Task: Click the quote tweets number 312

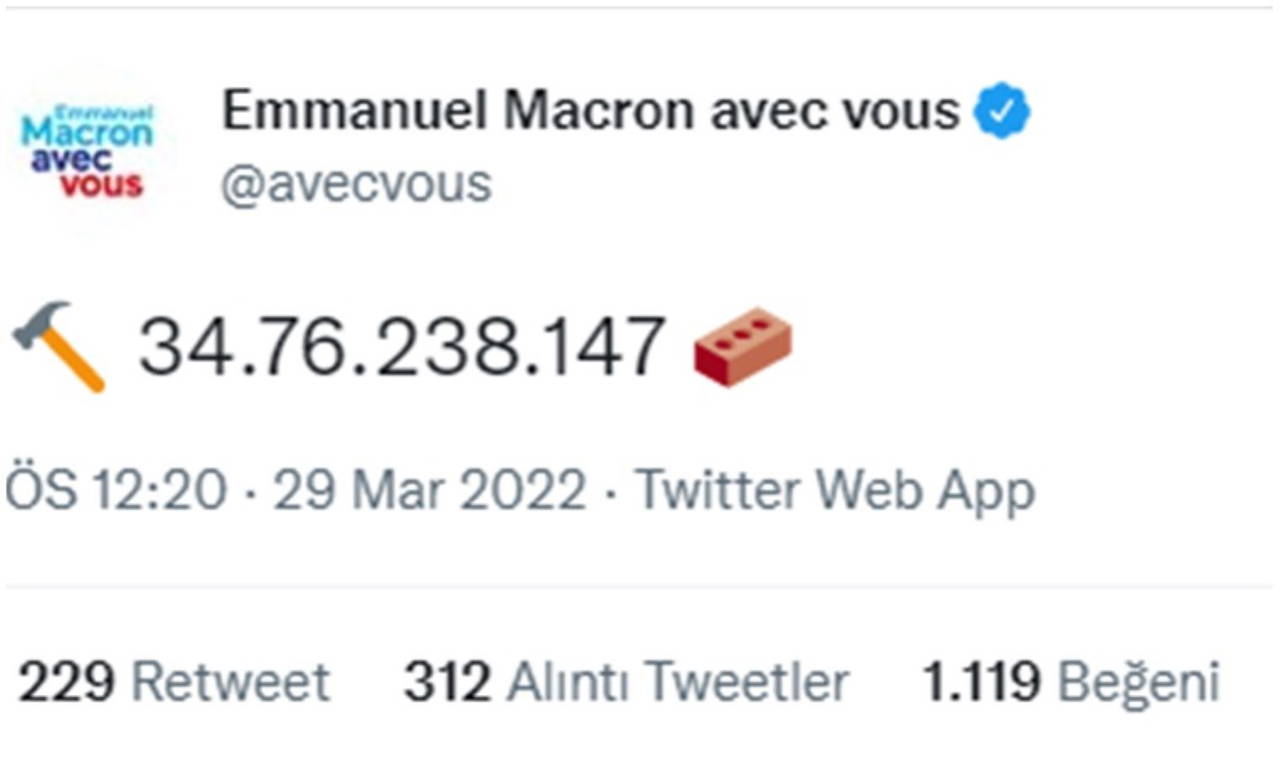Action: tap(447, 683)
